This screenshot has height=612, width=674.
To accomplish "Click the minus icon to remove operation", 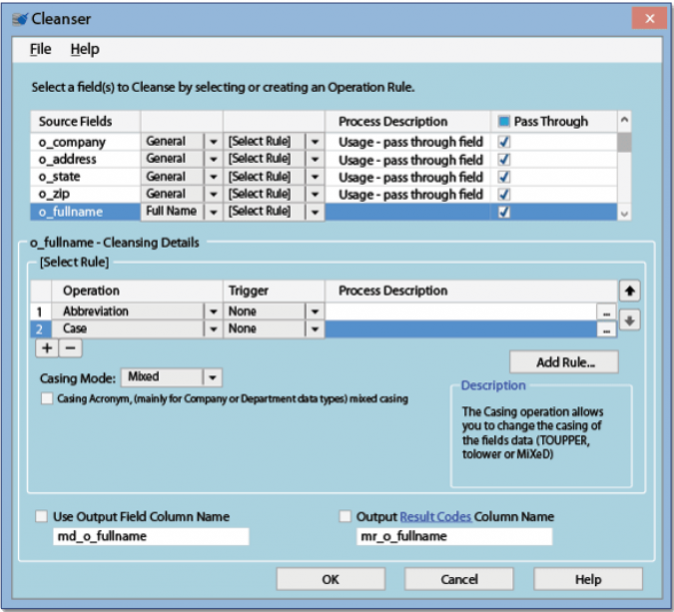I will point(70,348).
